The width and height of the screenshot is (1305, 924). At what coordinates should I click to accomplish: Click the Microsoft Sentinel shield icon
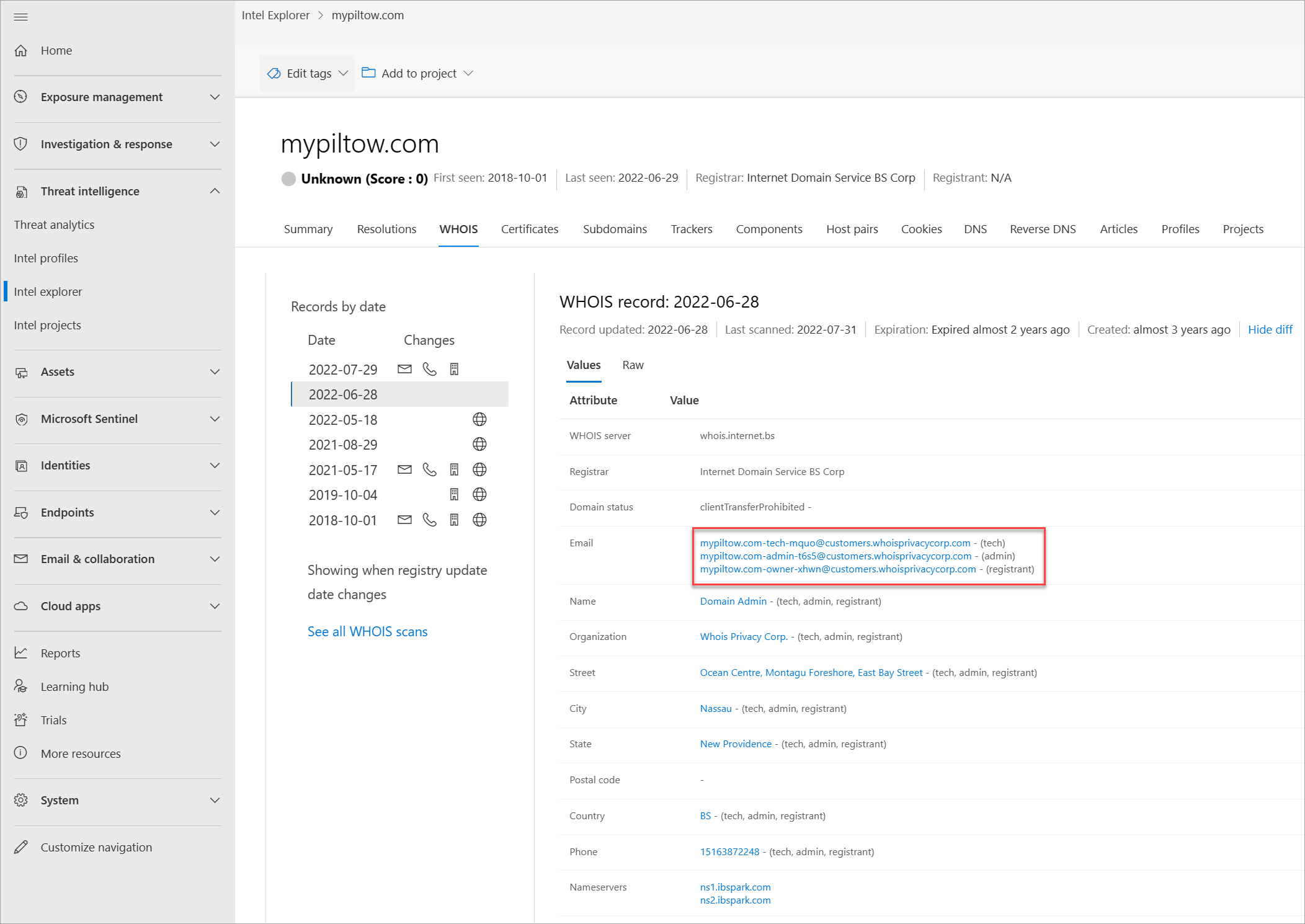(21, 419)
